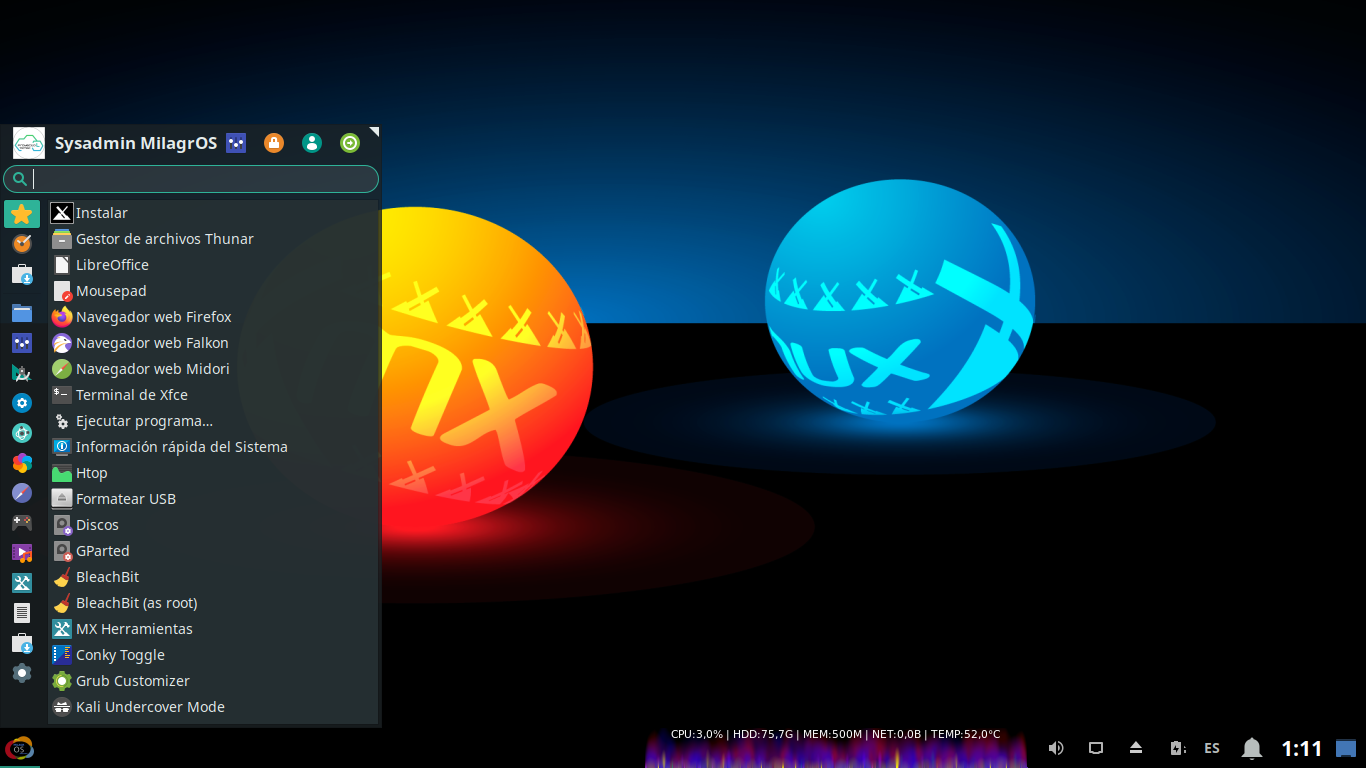Screen dimensions: 1366x768
Task: Enable Kali Undercover Mode
Action: (x=150, y=707)
